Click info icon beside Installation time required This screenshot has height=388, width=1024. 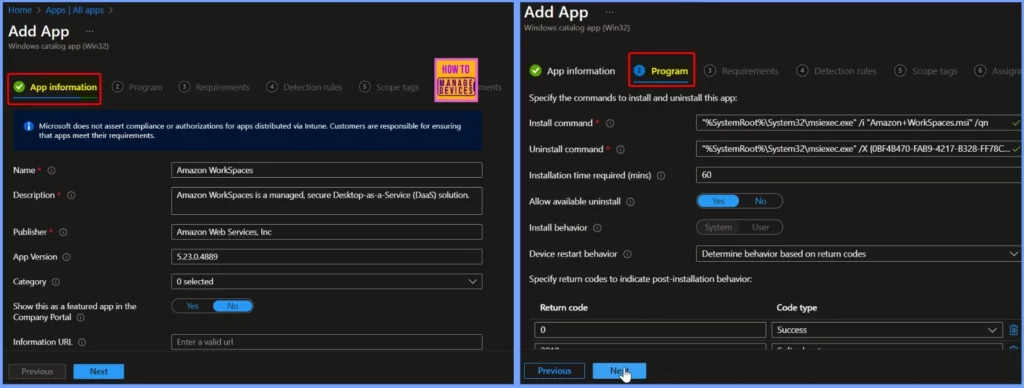pyautogui.click(x=661, y=176)
